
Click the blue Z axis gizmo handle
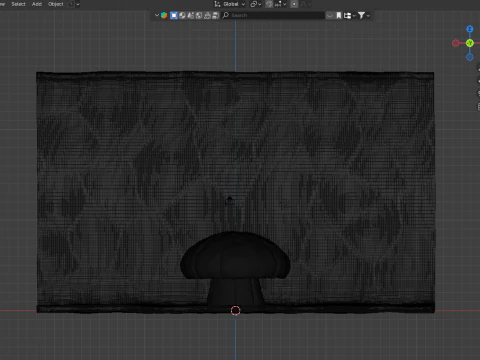(x=470, y=29)
